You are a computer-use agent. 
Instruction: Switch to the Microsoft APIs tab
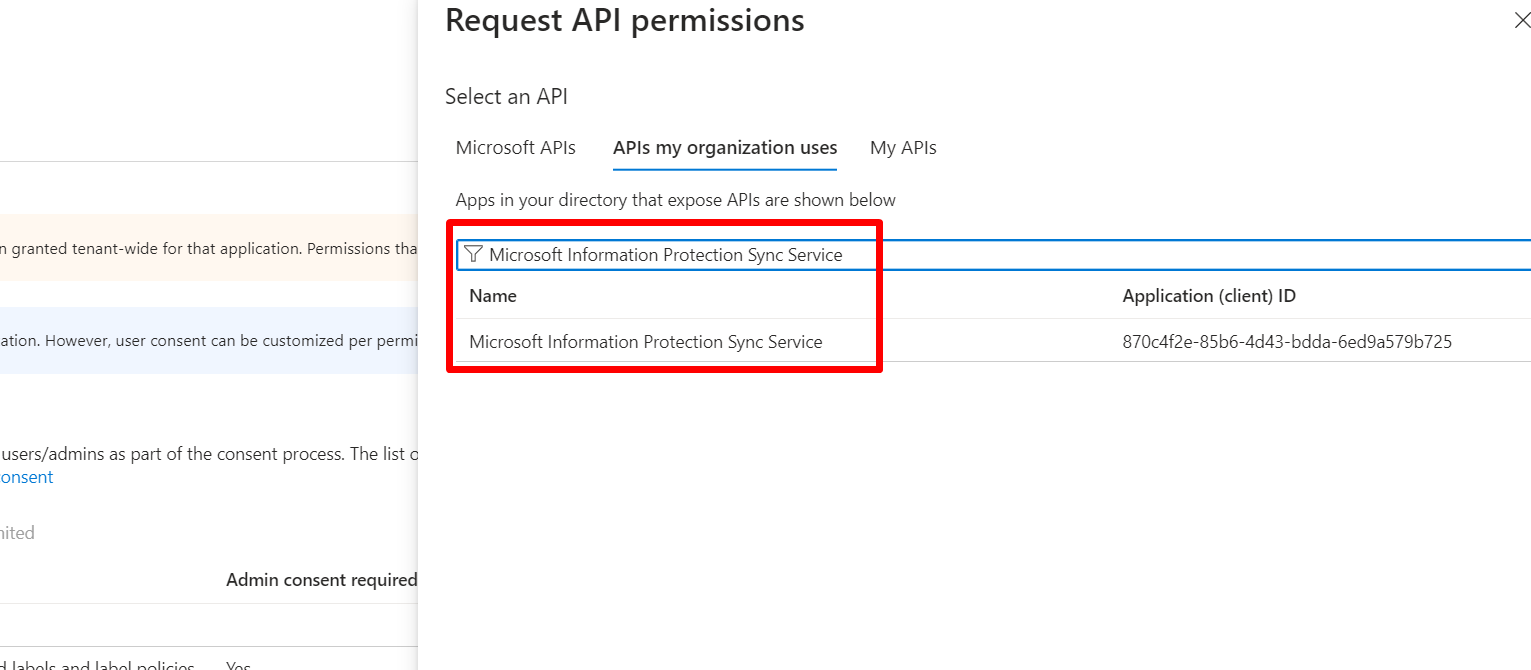coord(515,148)
